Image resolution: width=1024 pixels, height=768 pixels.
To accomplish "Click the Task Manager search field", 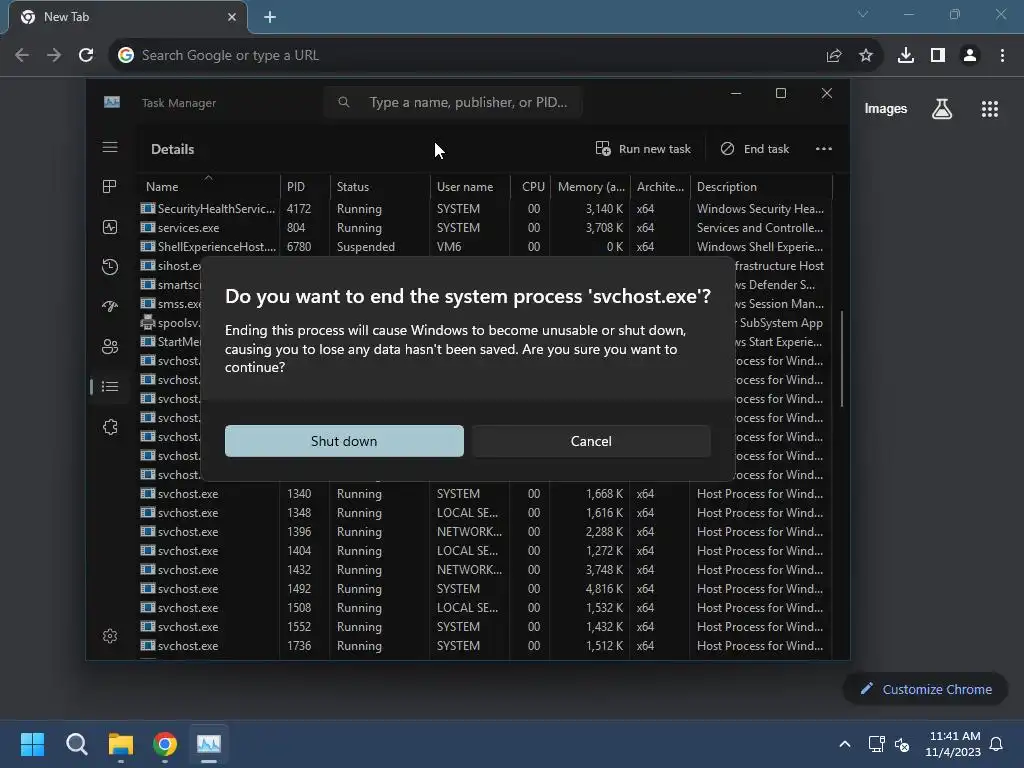I will [453, 103].
